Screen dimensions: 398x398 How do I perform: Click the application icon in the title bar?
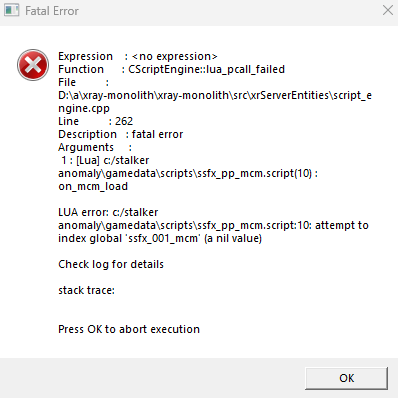click(12, 10)
